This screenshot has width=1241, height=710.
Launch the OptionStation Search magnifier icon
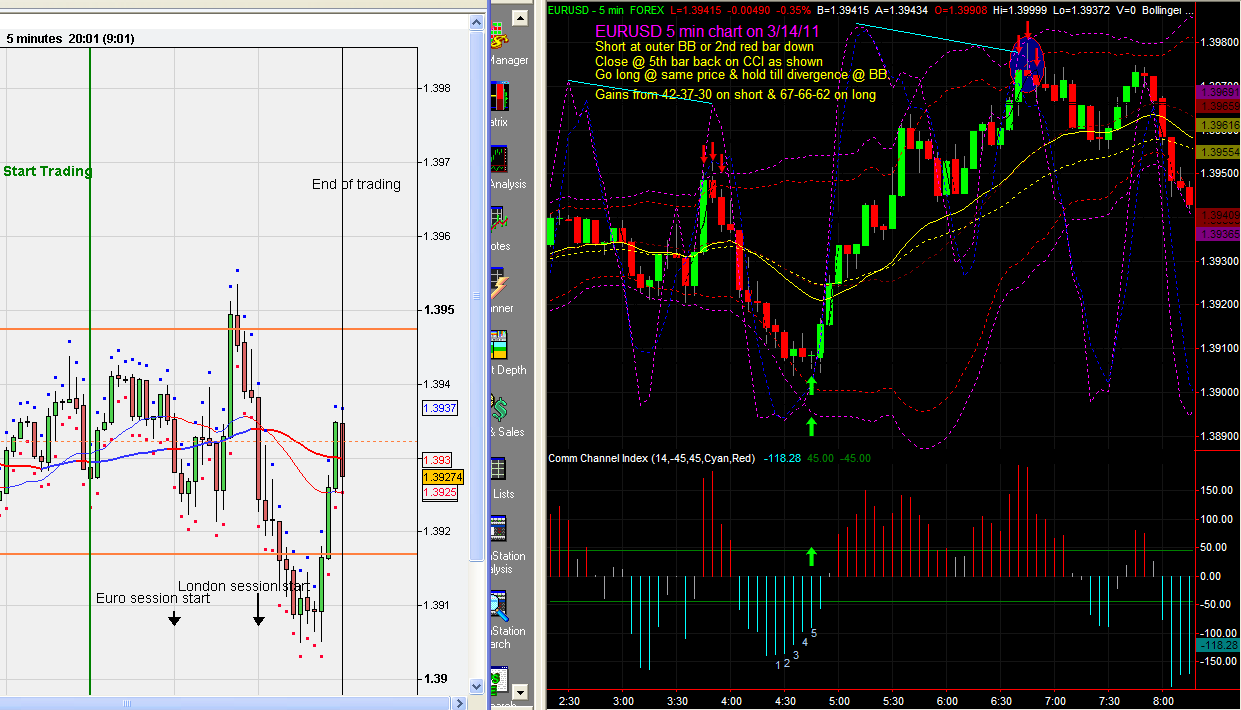tap(498, 606)
